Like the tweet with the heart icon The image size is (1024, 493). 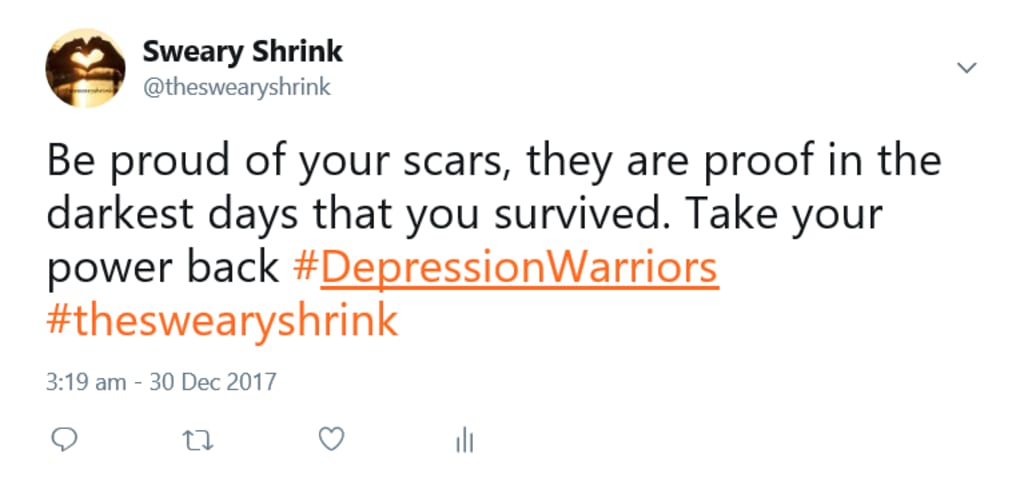(x=331, y=439)
